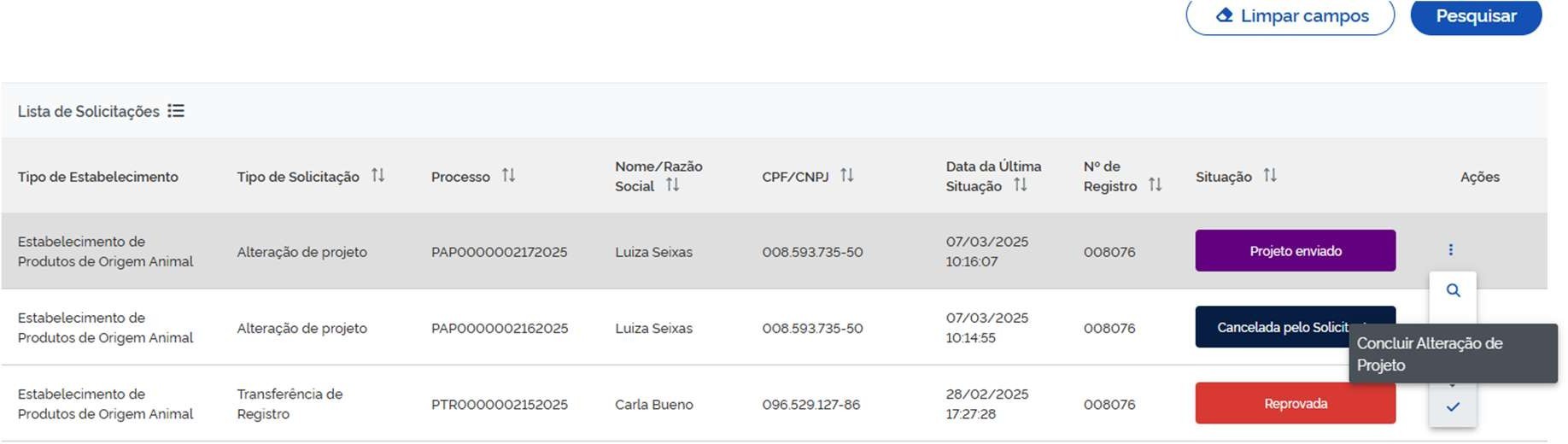Click the checkmark to conclude project alteration

click(1453, 407)
